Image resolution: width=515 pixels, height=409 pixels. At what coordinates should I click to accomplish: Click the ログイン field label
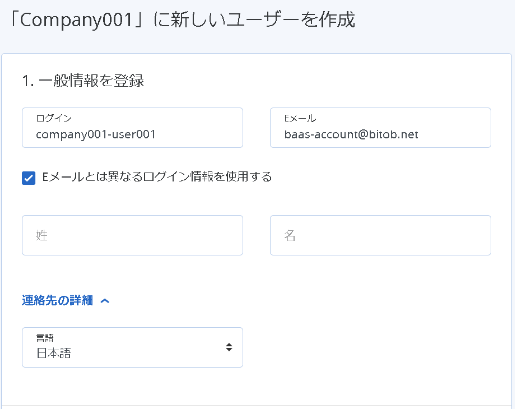pyautogui.click(x=54, y=118)
